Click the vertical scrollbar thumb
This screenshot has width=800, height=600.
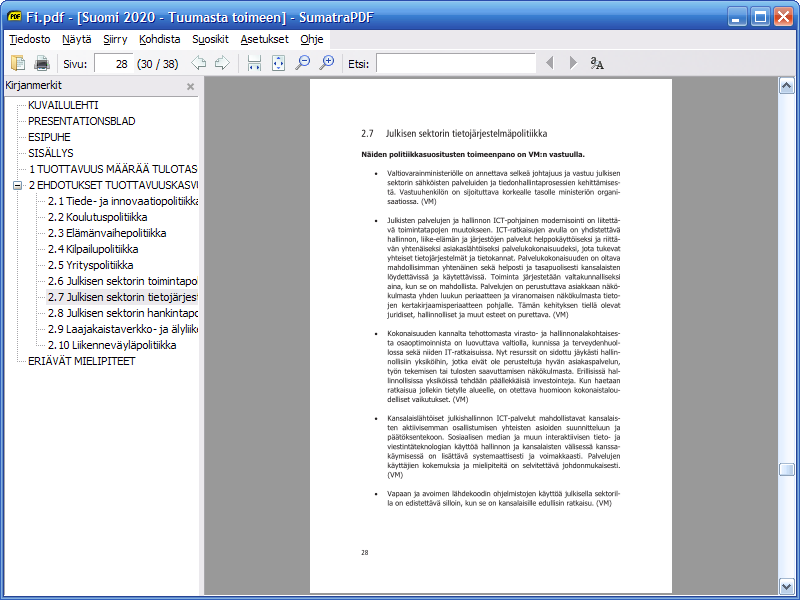tap(786, 469)
